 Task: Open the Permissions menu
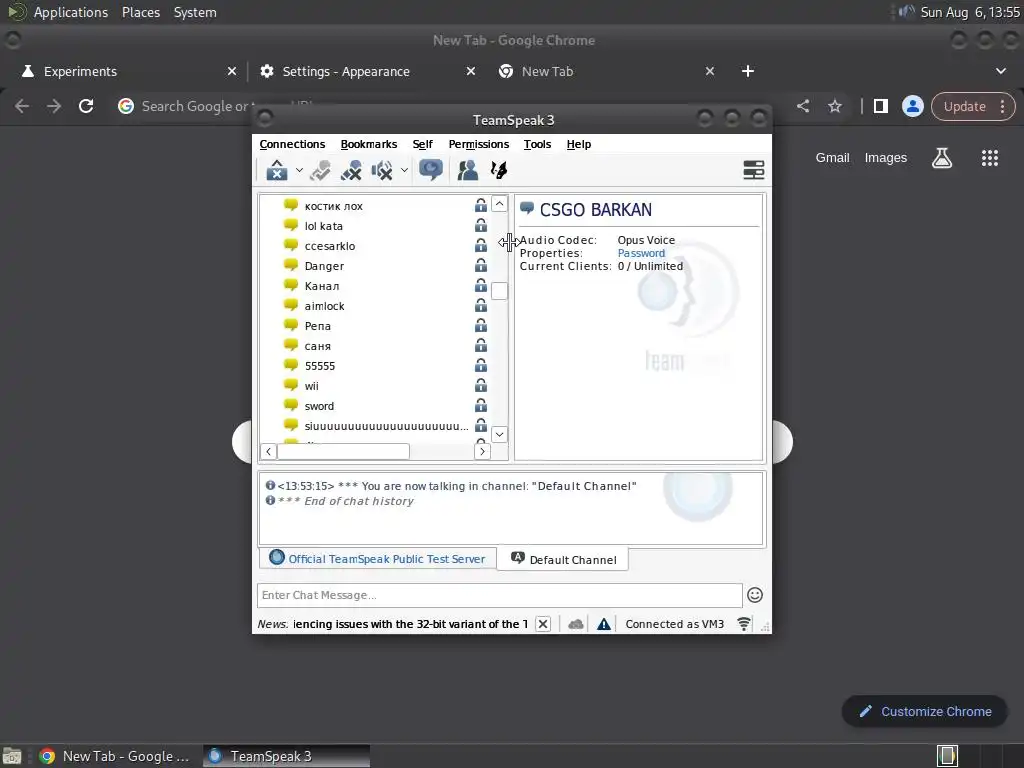[x=479, y=144]
